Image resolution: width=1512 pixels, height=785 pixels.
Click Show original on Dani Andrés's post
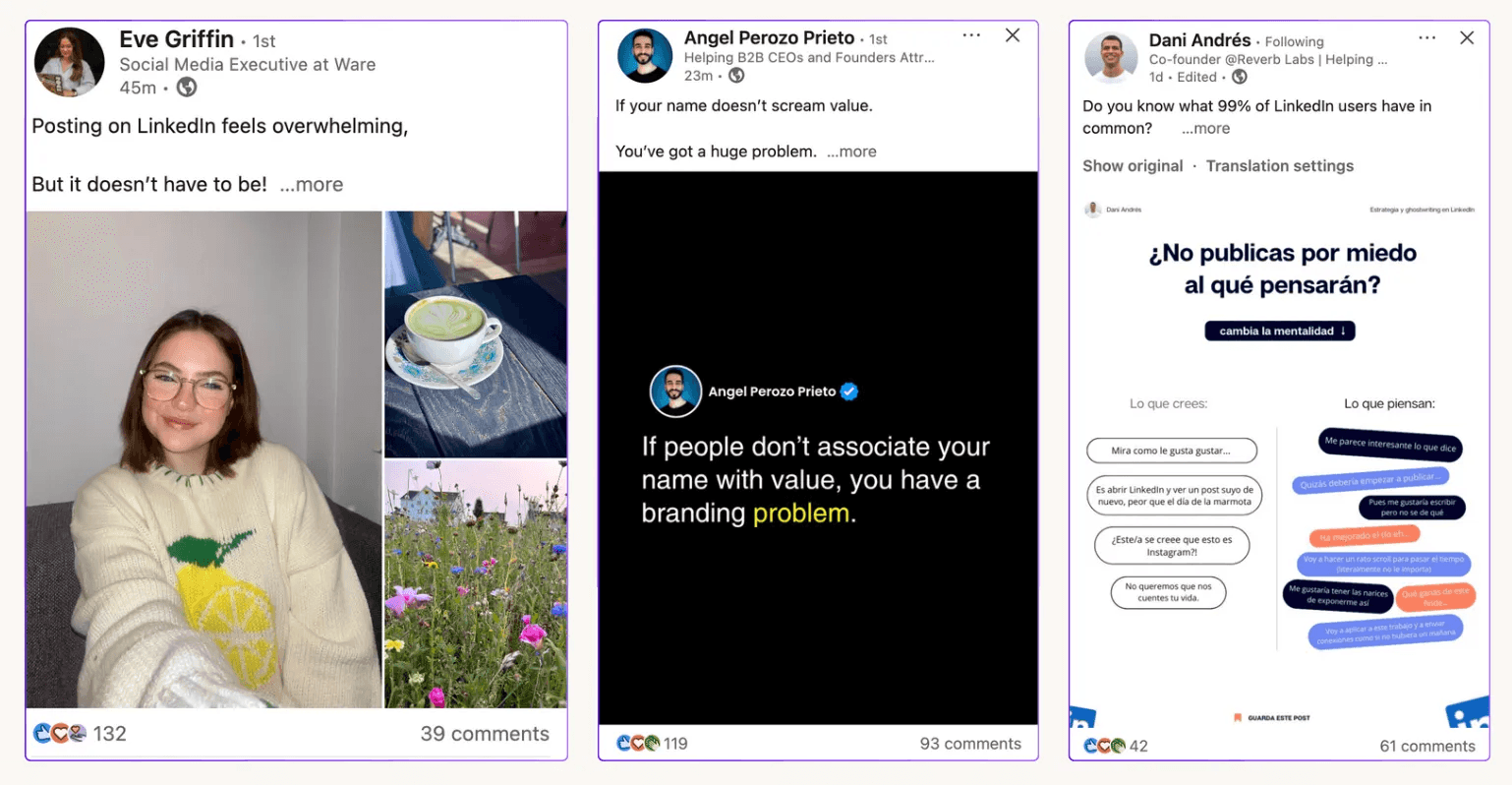tap(1133, 165)
